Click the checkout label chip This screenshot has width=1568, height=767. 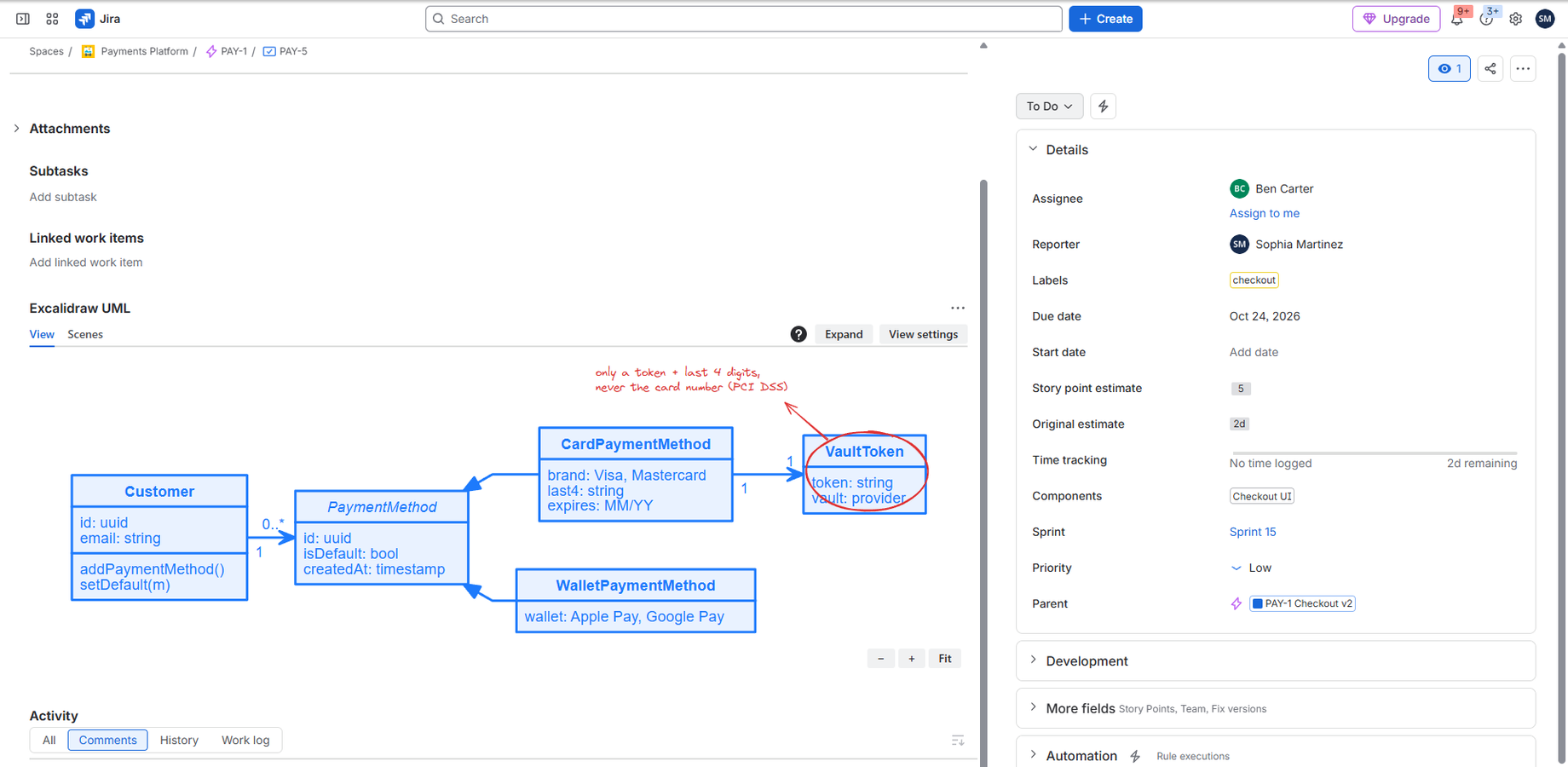pos(1254,280)
